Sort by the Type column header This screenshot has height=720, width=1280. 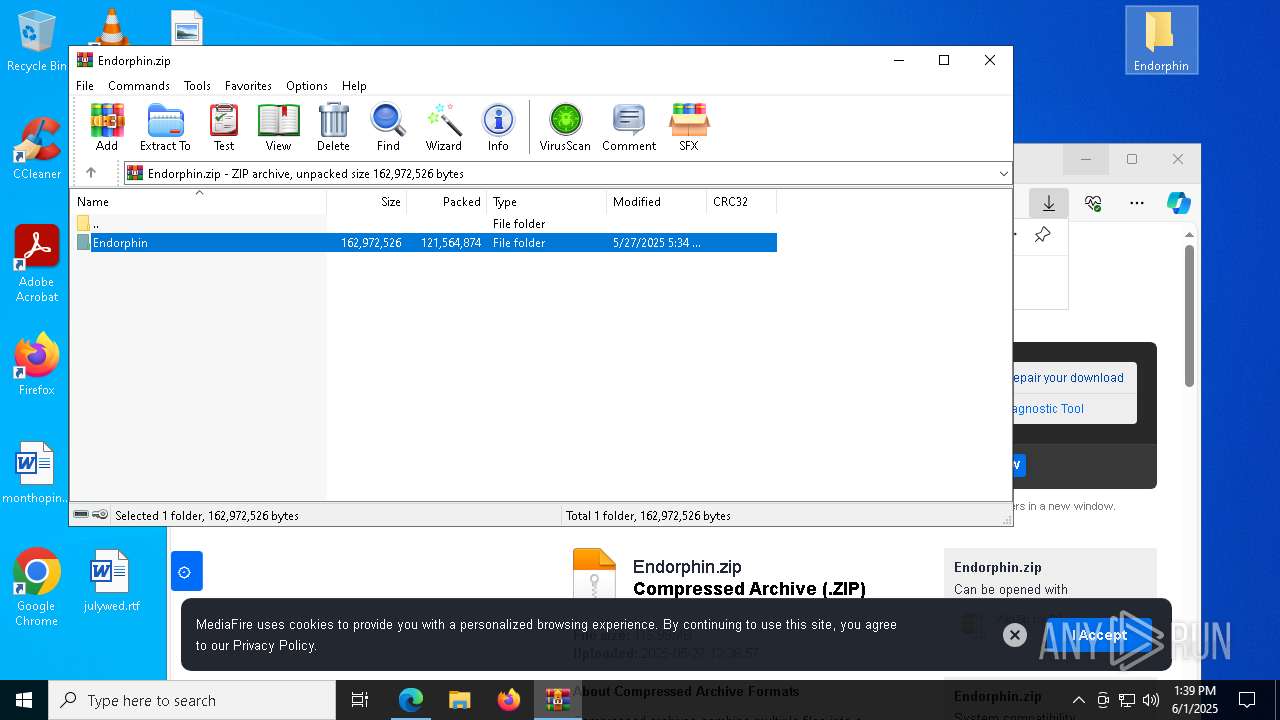pos(547,202)
